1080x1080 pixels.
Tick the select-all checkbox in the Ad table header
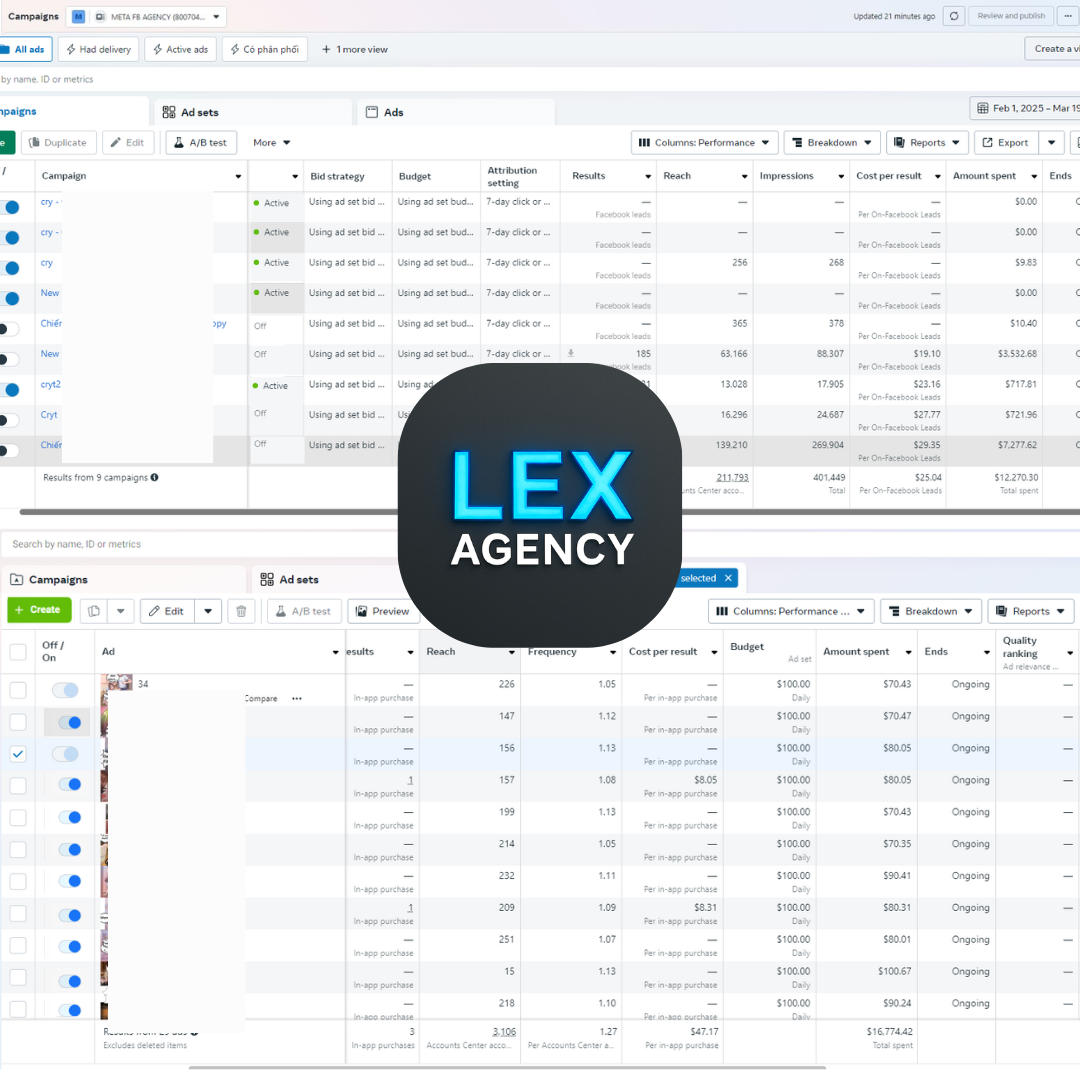(x=18, y=652)
